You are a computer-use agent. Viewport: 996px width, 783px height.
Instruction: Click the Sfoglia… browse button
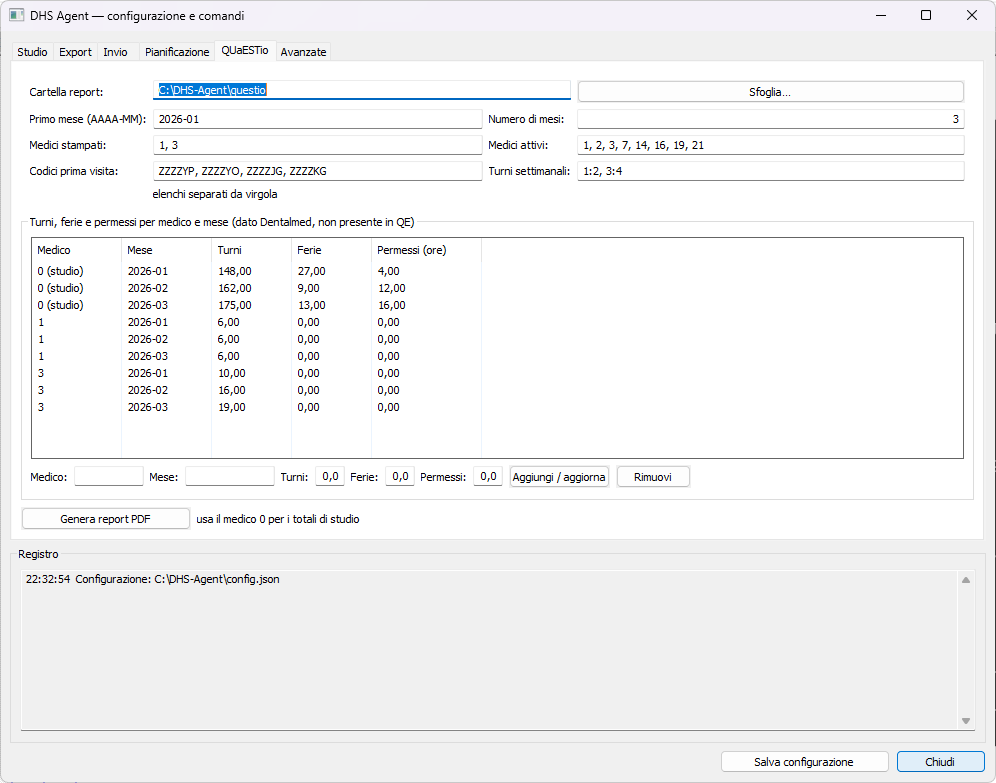pyautogui.click(x=770, y=92)
